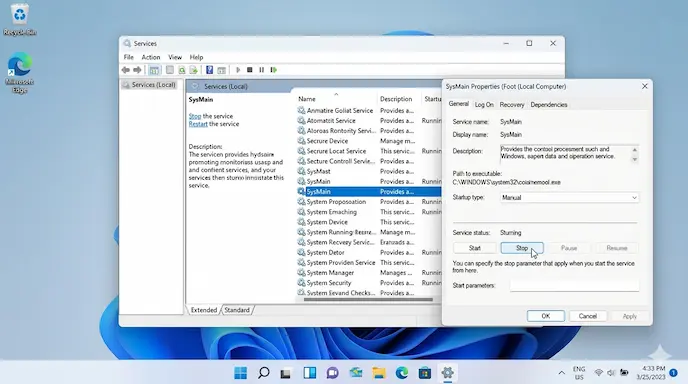Open Microsoft Store from the taskbar

pos(425,373)
